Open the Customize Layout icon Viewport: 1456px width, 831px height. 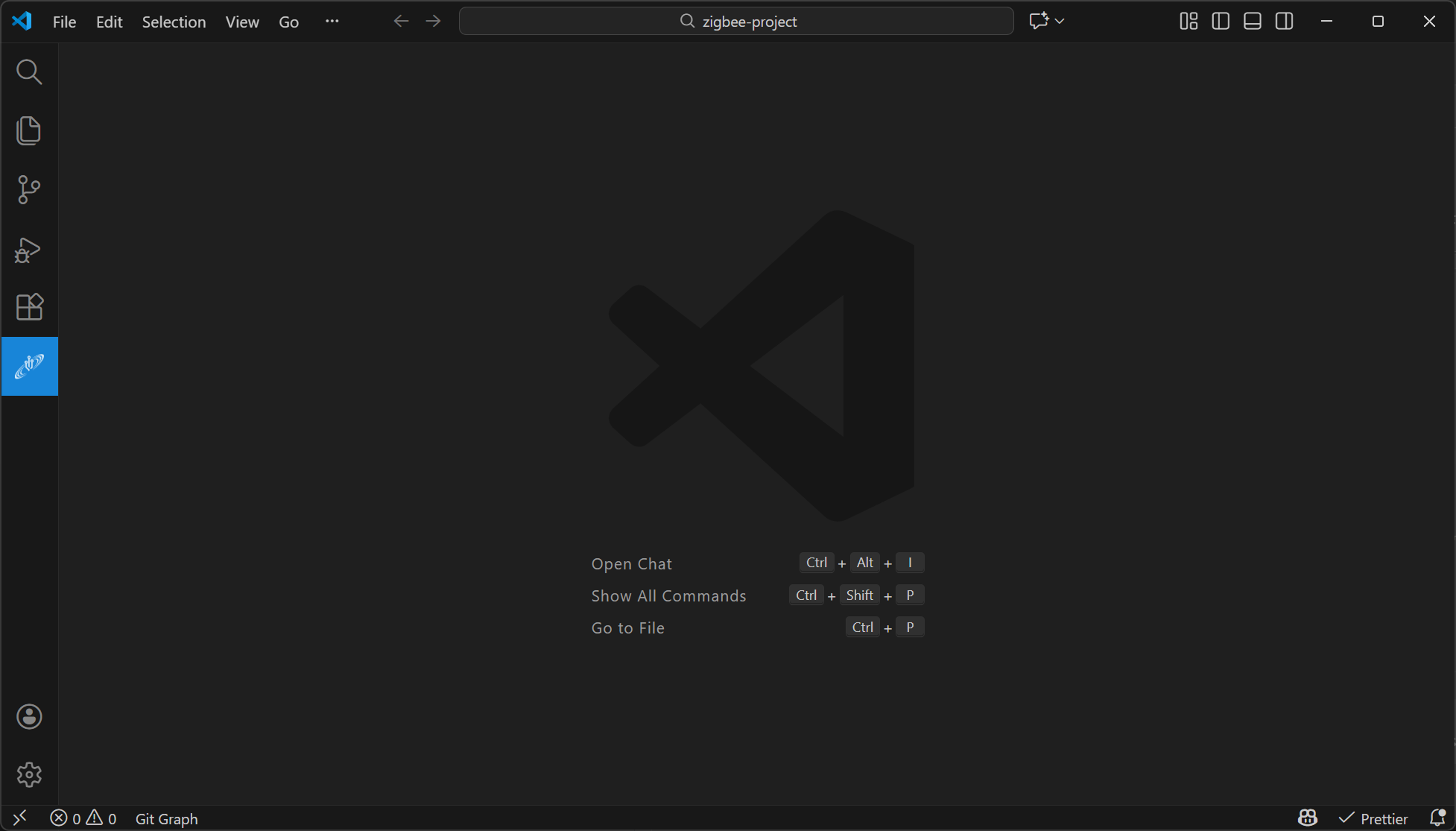pos(1188,21)
